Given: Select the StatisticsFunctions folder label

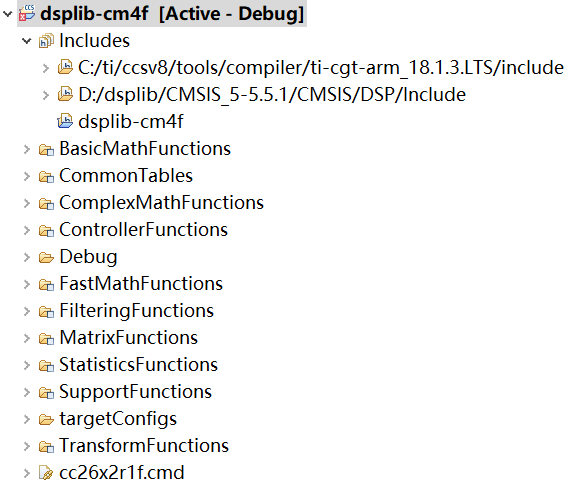Looking at the screenshot, I should click(x=138, y=365).
